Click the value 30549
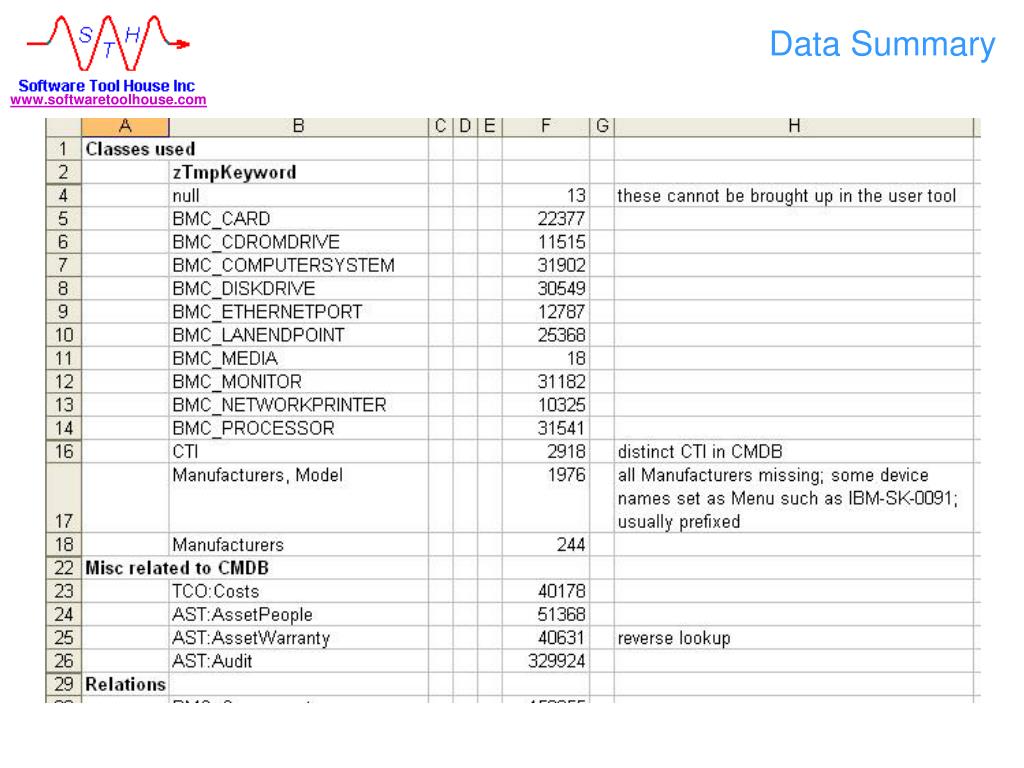Screen dimensions: 1024x768 click(x=561, y=289)
